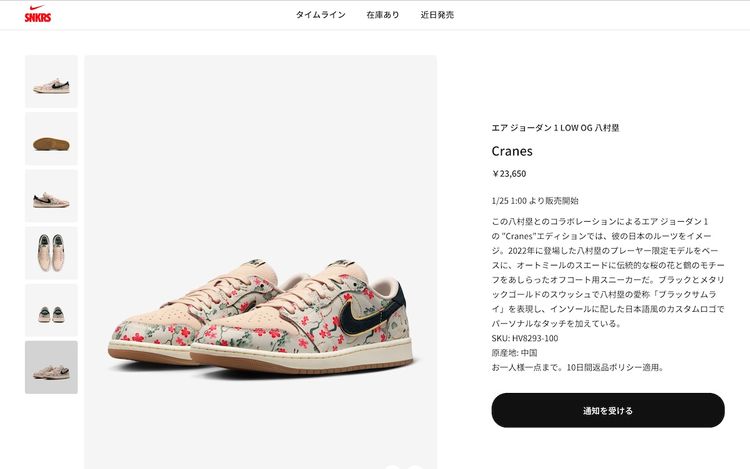Click the product description paragraph
Viewport: 750px width, 469px height.
coord(608,273)
